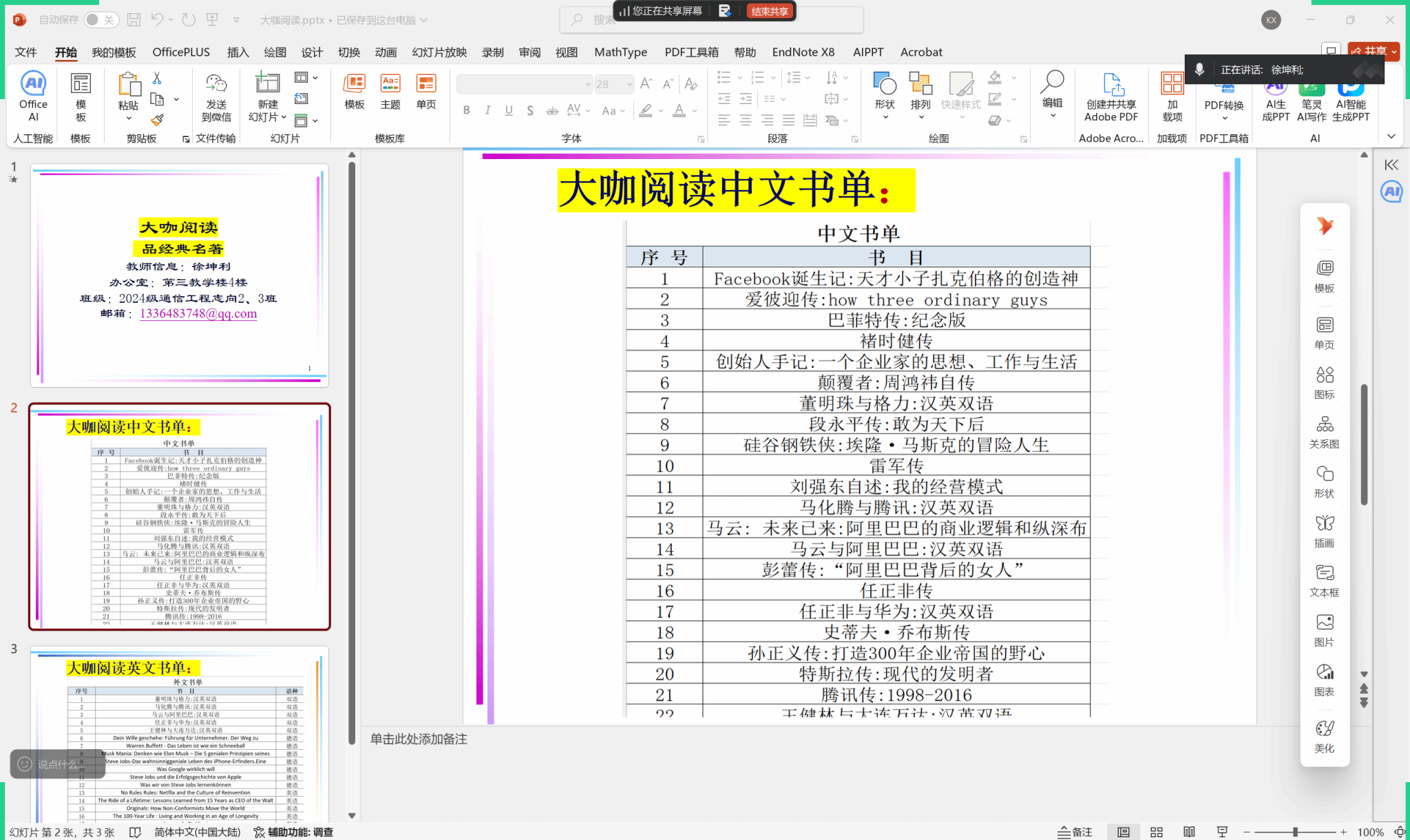This screenshot has width=1410, height=840.
Task: Switch to the Animations tab
Action: (386, 52)
